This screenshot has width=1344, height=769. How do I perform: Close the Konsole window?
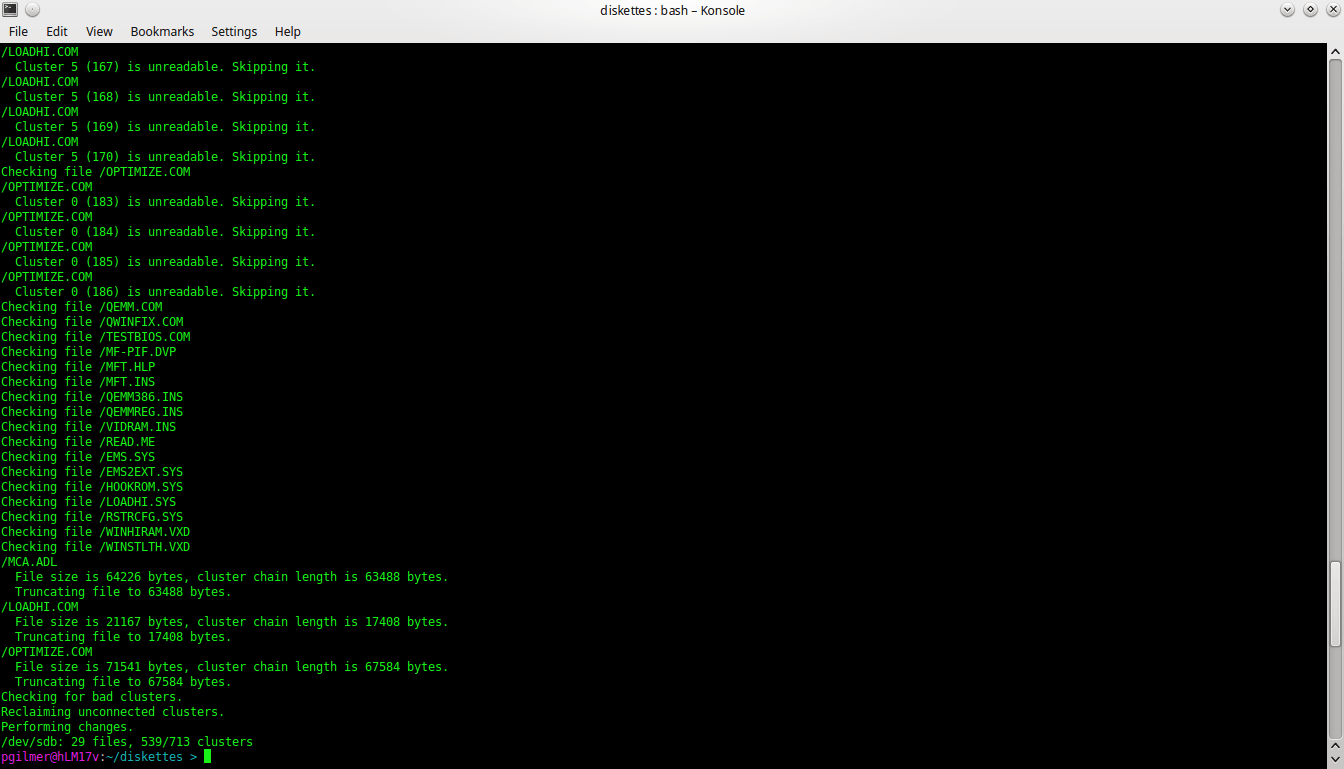1332,10
